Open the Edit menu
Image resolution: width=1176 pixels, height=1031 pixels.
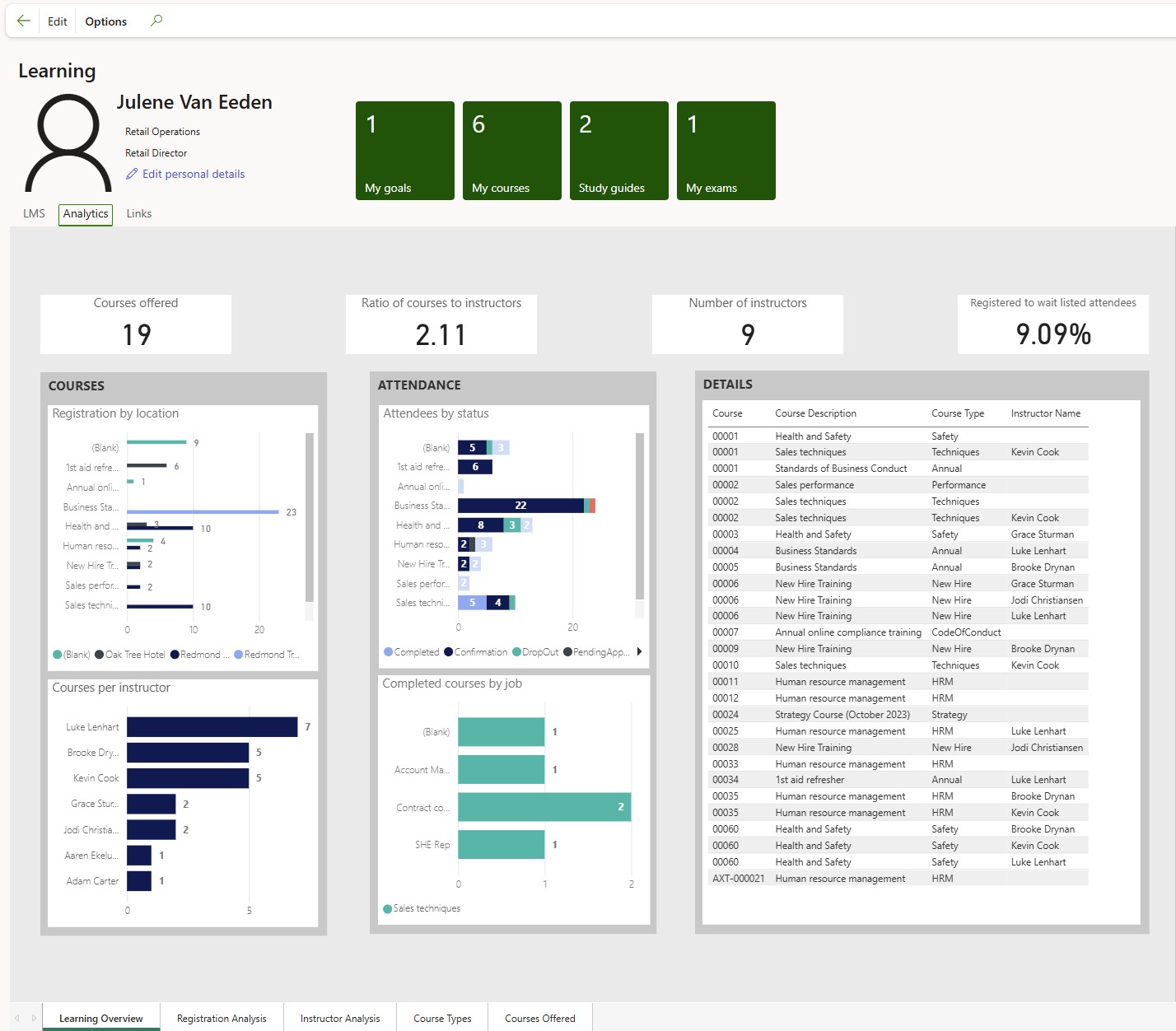[x=57, y=21]
